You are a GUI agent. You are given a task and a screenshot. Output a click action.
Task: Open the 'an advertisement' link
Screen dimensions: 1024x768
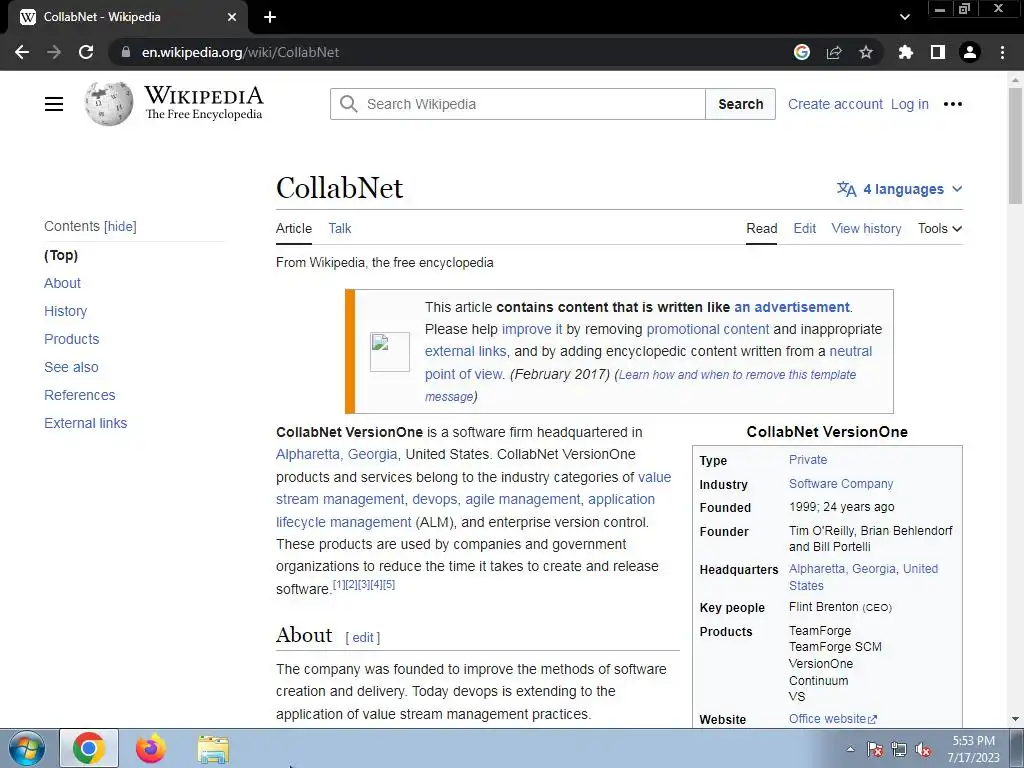pos(792,308)
